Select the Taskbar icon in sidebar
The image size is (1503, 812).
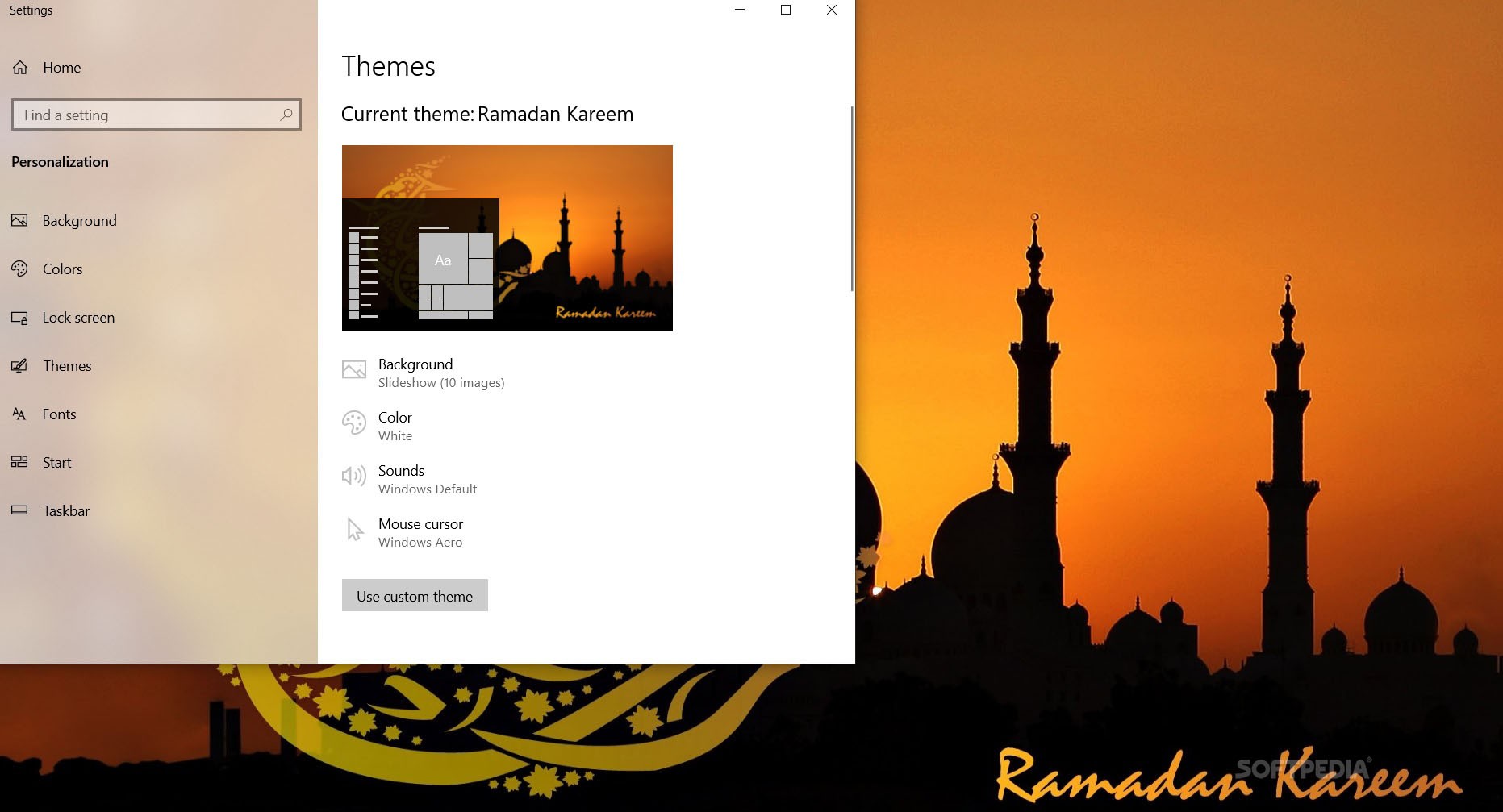coord(20,510)
